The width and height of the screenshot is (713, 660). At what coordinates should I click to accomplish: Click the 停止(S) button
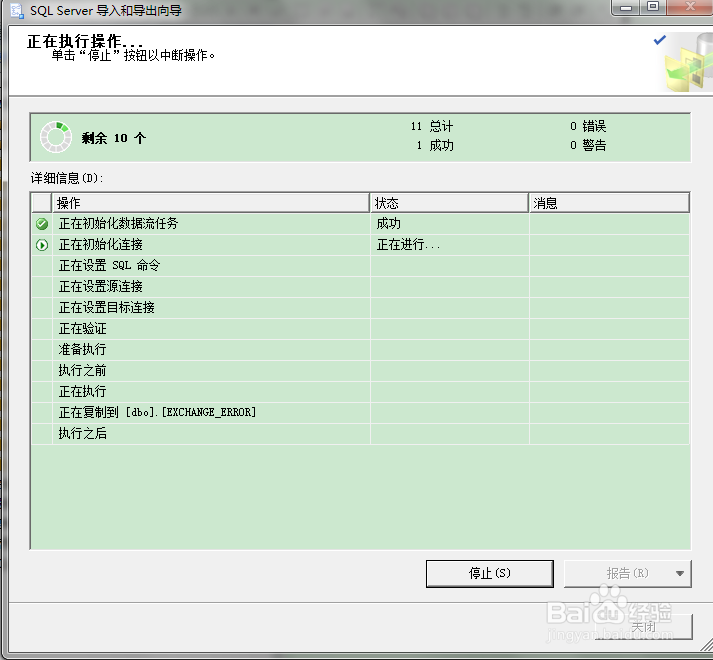pyautogui.click(x=490, y=574)
